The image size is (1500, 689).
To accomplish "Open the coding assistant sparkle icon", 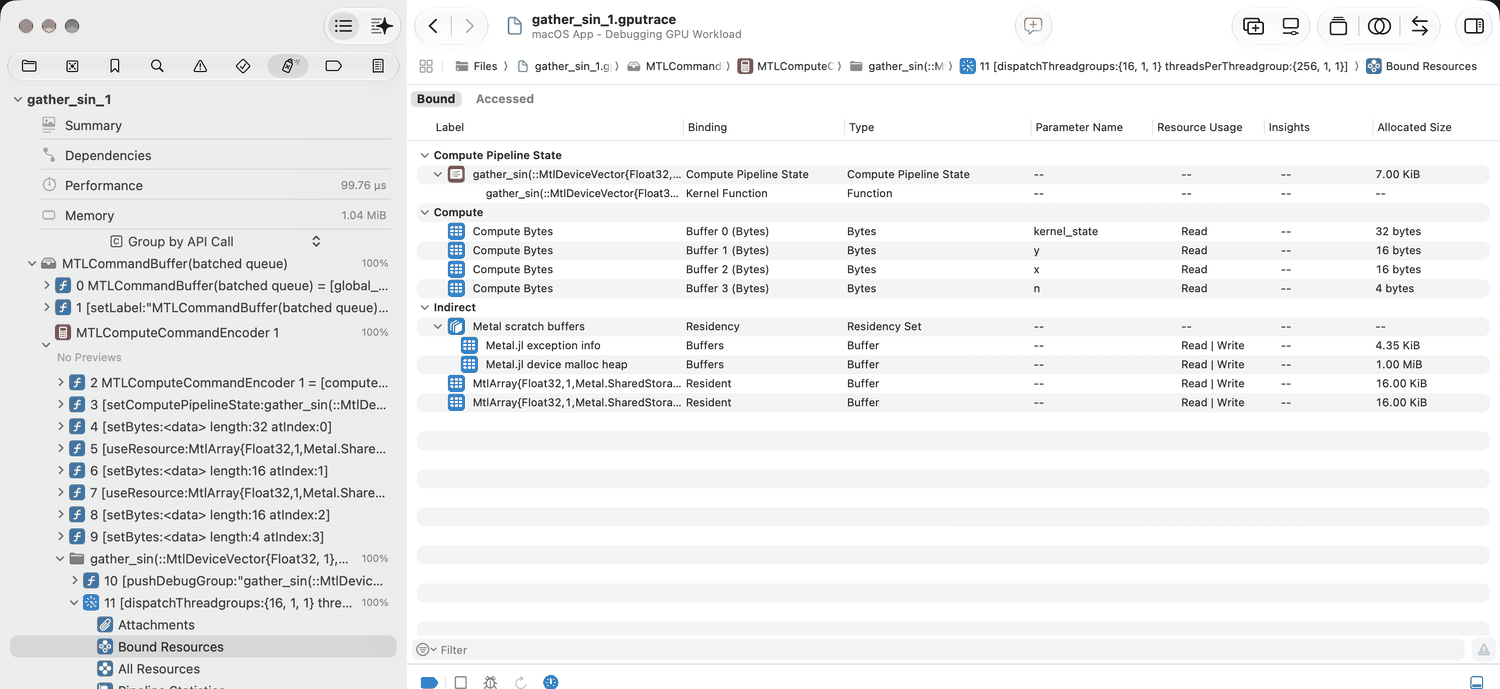I will pyautogui.click(x=381, y=26).
